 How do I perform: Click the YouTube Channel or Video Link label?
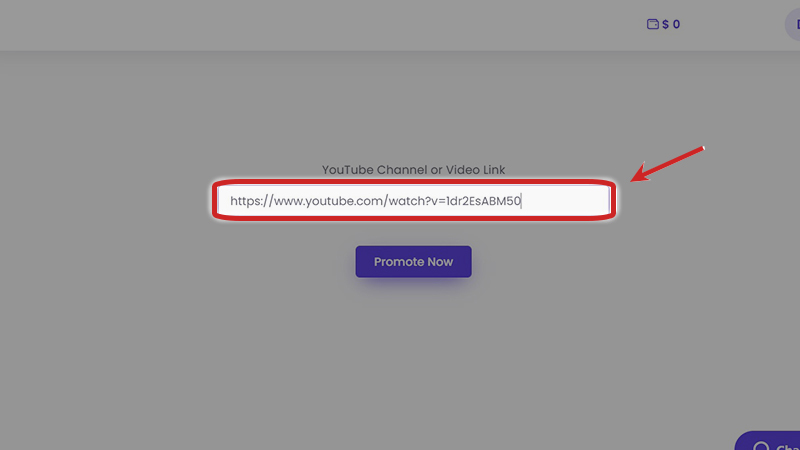click(413, 170)
